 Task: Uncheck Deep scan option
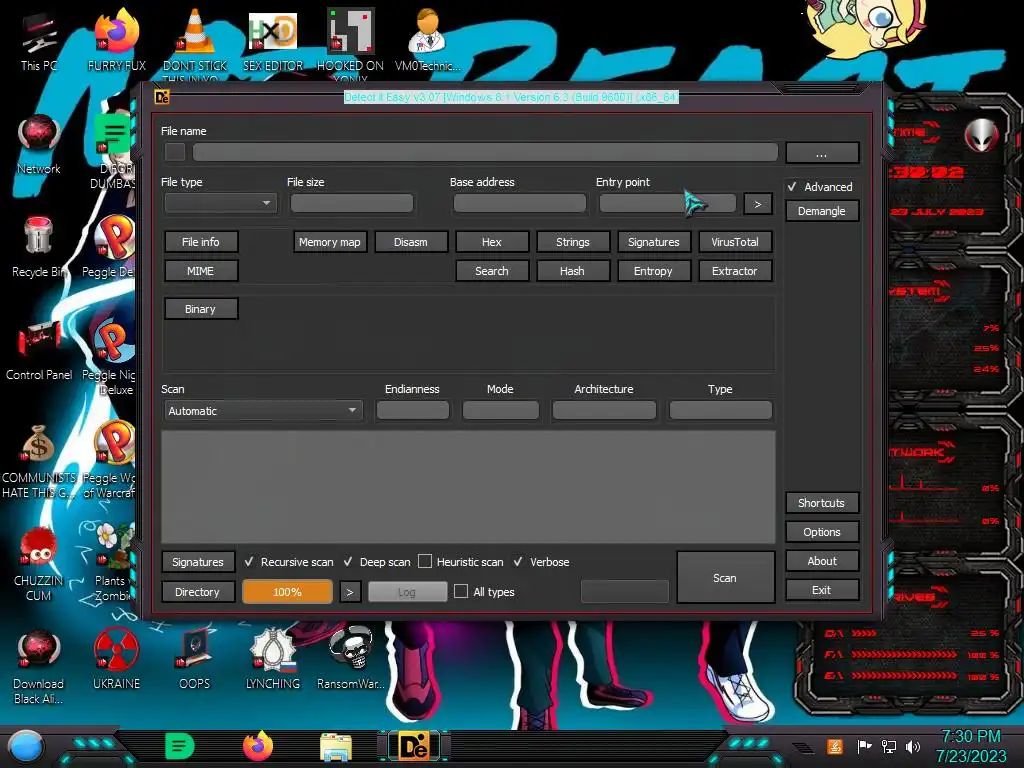point(348,562)
